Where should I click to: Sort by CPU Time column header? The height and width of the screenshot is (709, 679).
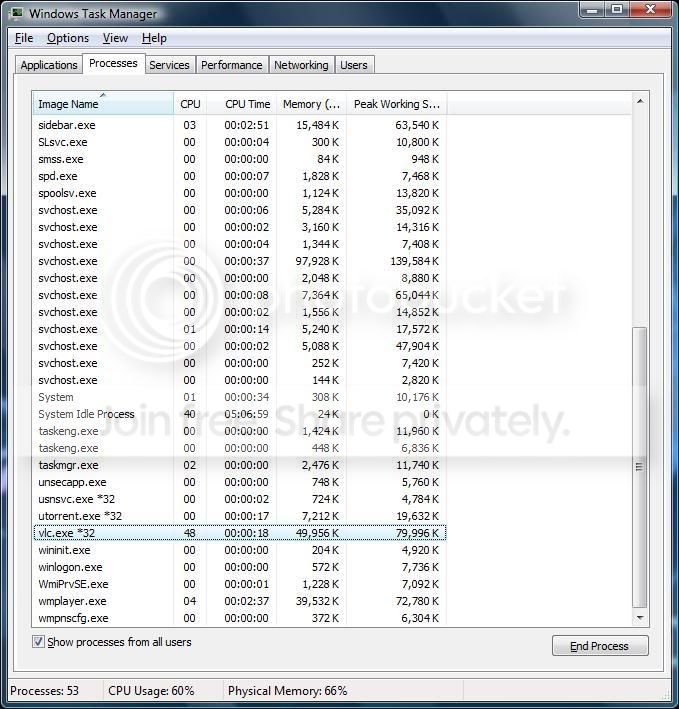click(x=242, y=104)
